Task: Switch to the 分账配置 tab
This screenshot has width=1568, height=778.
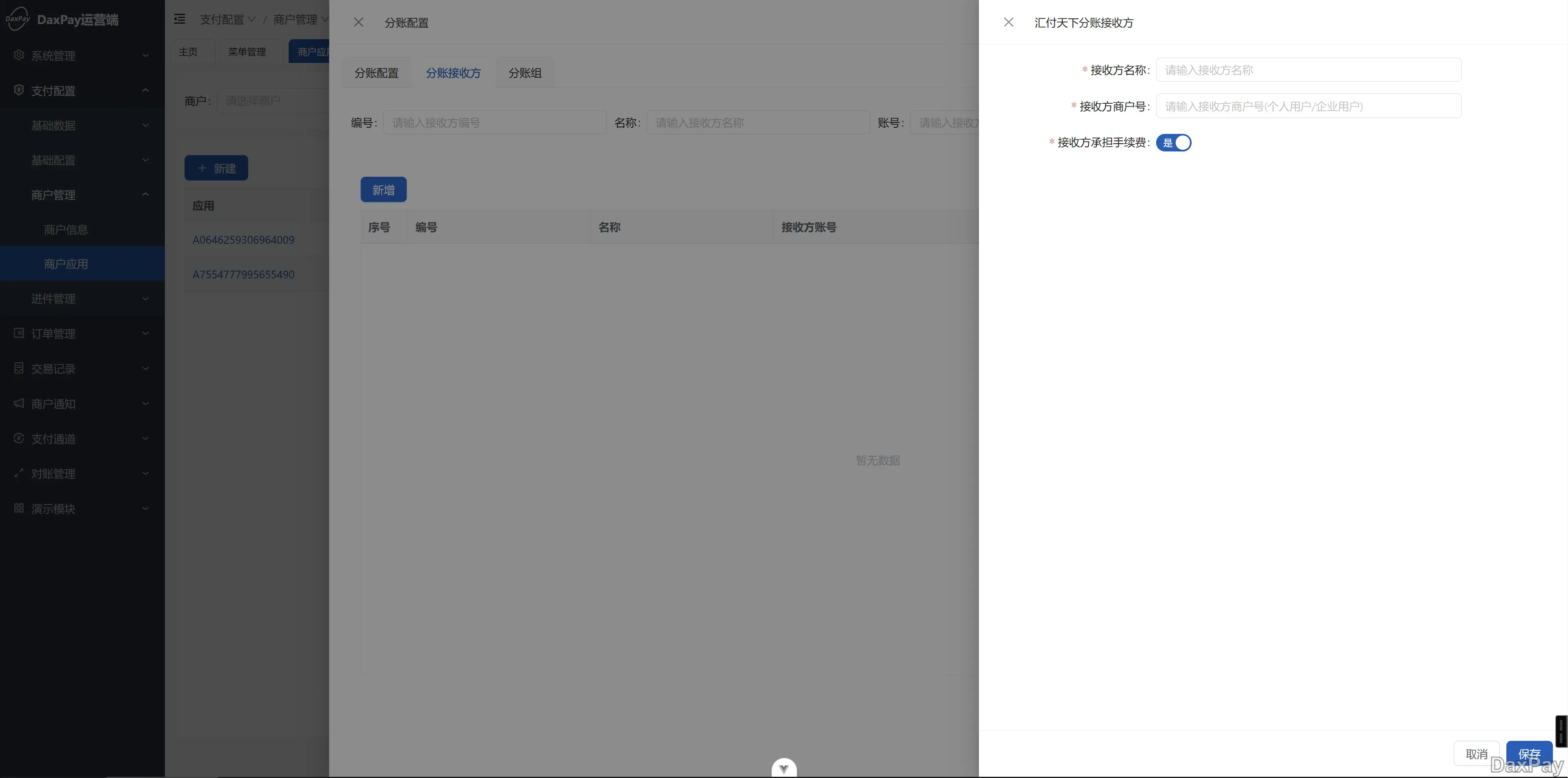Action: [376, 73]
